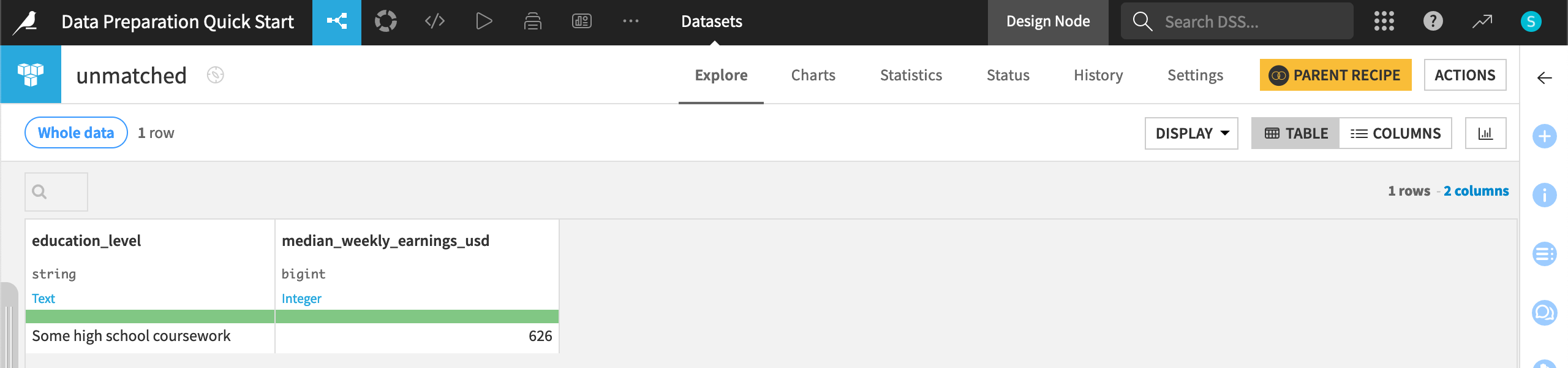Image resolution: width=1568 pixels, height=368 pixels.
Task: Open the discussions chat icon in sidebar
Action: click(x=1545, y=313)
